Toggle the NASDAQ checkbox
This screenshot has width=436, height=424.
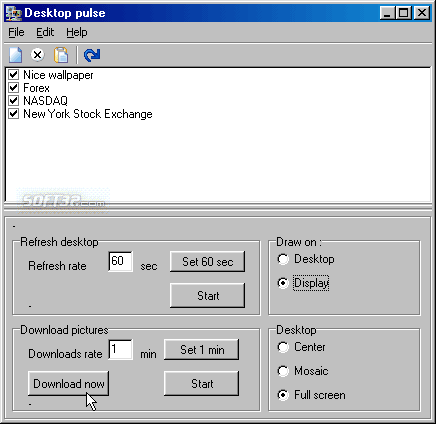click(13, 101)
